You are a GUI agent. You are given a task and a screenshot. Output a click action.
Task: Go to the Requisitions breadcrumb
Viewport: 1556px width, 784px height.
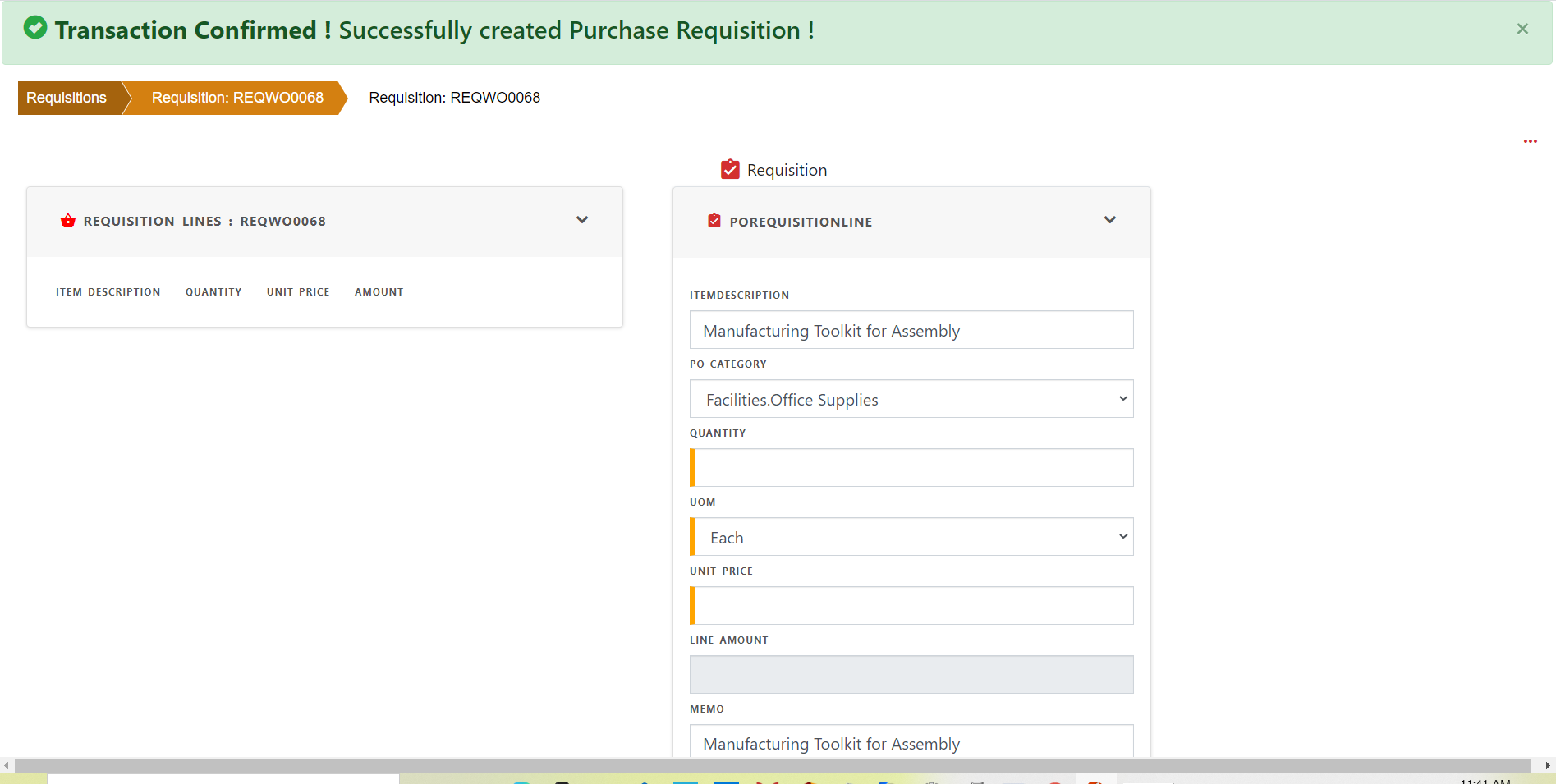67,98
